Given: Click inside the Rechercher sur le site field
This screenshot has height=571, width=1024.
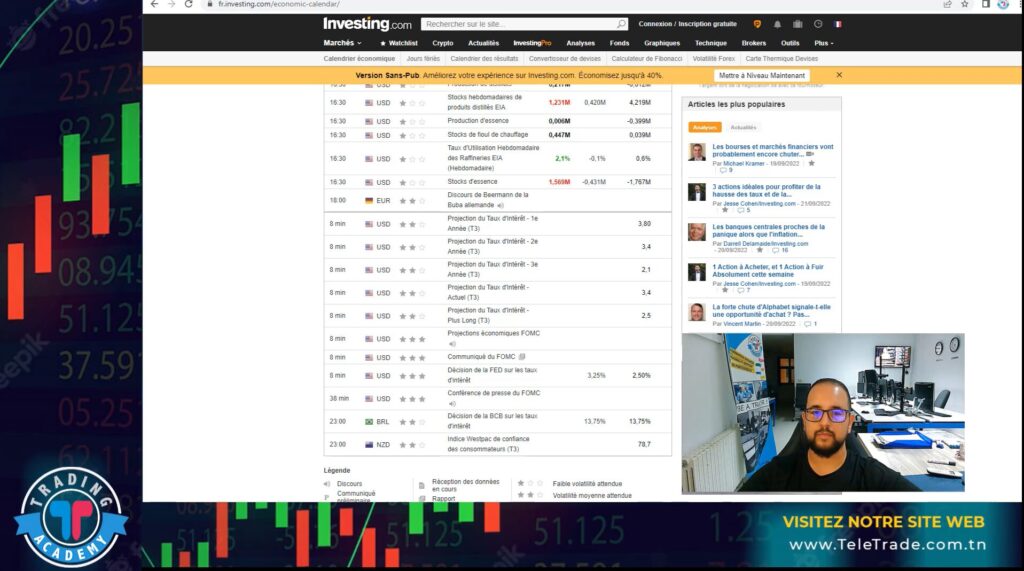Looking at the screenshot, I should tap(515, 24).
